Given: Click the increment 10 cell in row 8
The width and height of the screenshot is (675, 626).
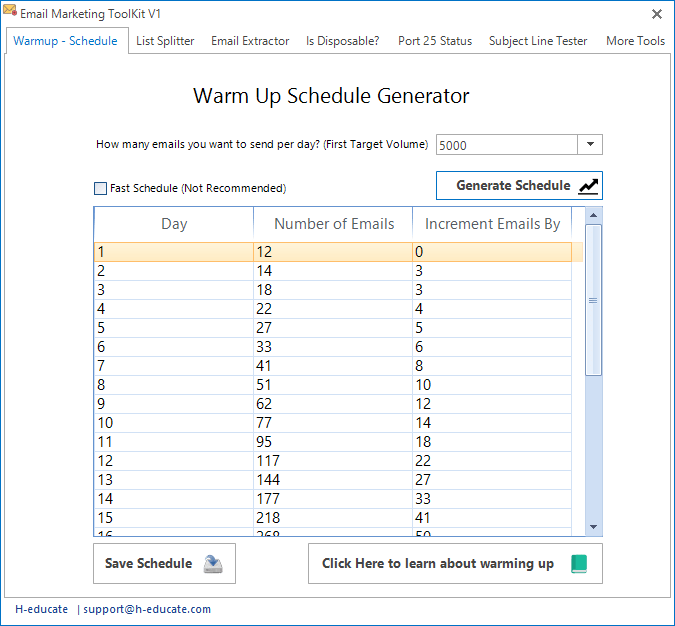Looking at the screenshot, I should [492, 385].
